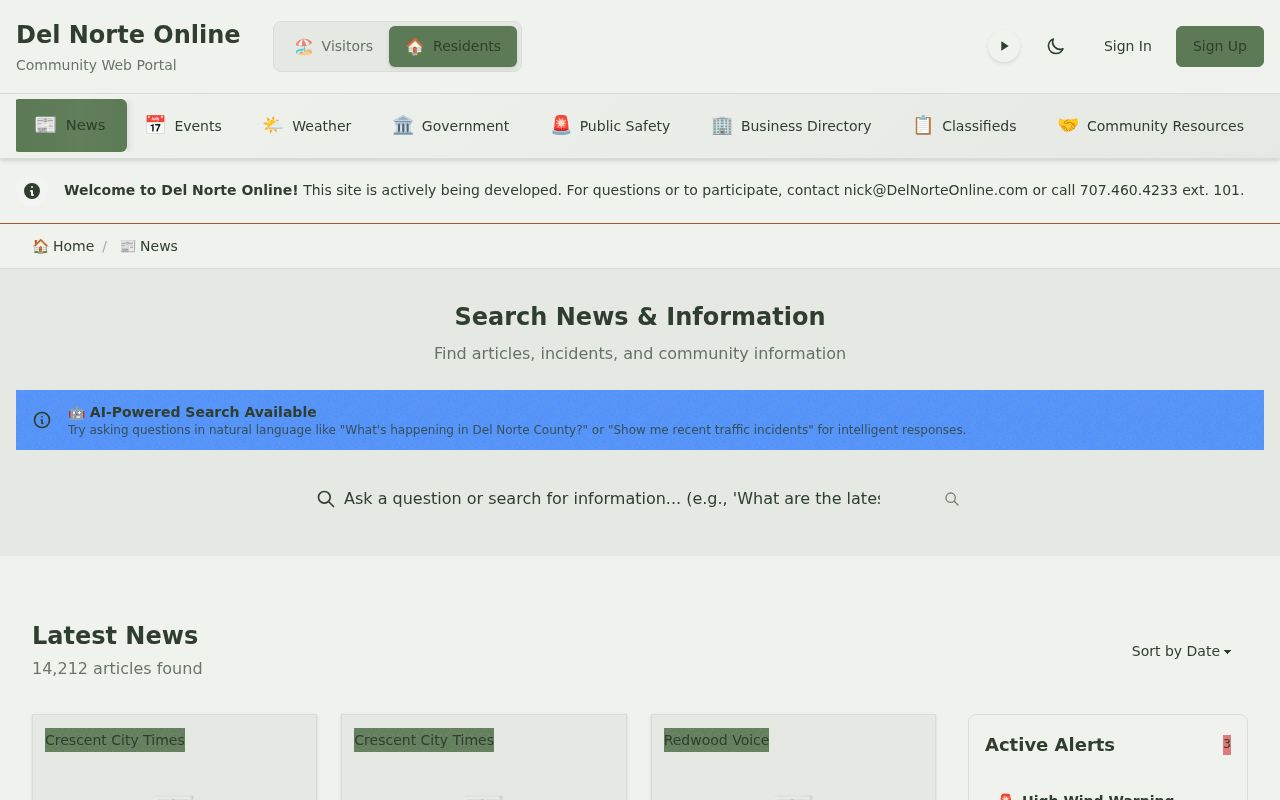Click the info icon in AI search notice
The width and height of the screenshot is (1280, 800).
pyautogui.click(x=42, y=420)
